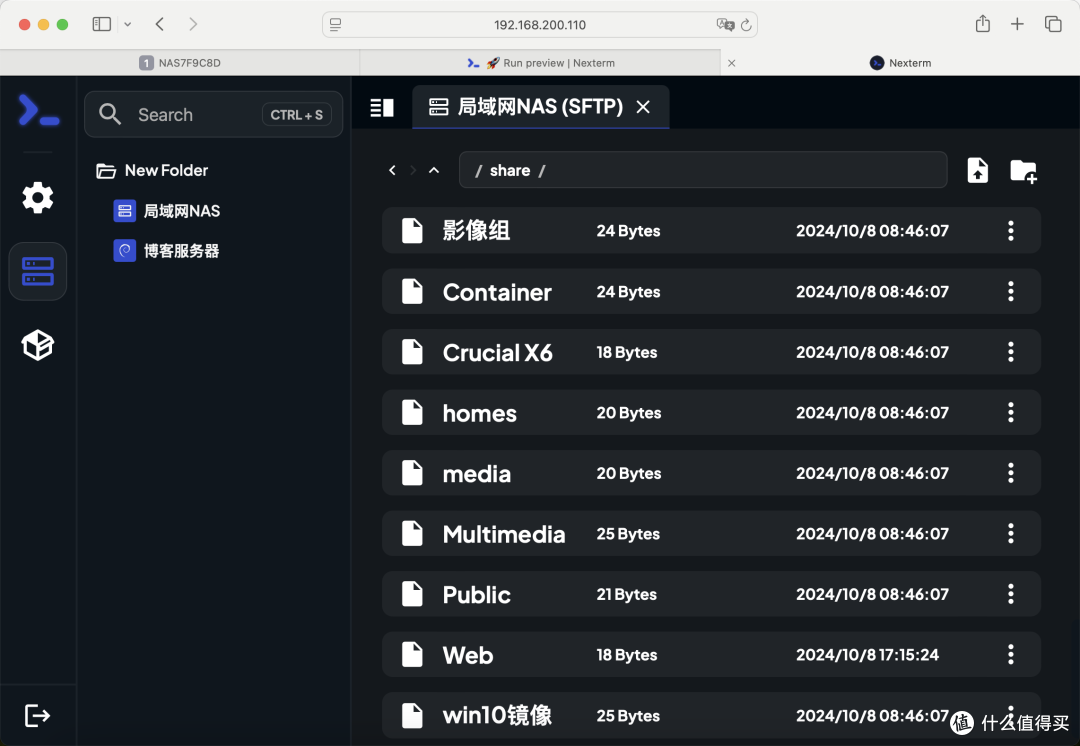Click the logout icon at bottom left
The image size is (1080, 746).
pos(37,715)
